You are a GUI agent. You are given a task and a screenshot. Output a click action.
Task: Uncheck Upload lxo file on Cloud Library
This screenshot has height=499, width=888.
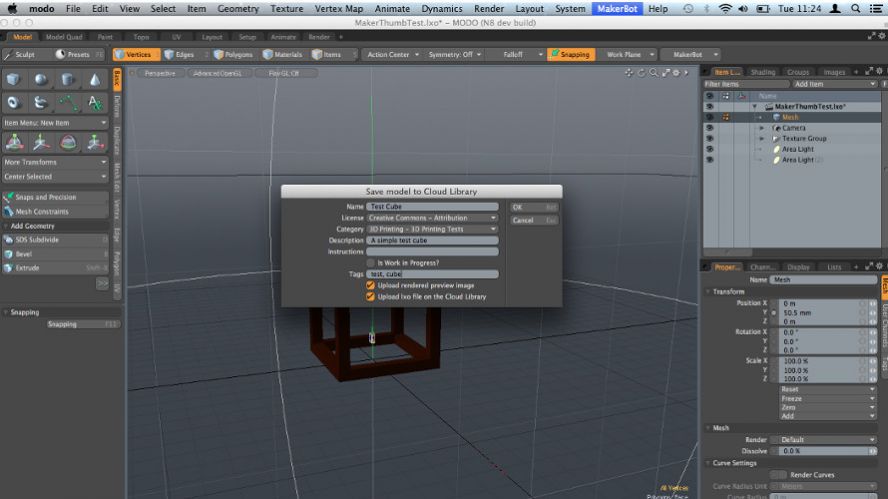[370, 297]
